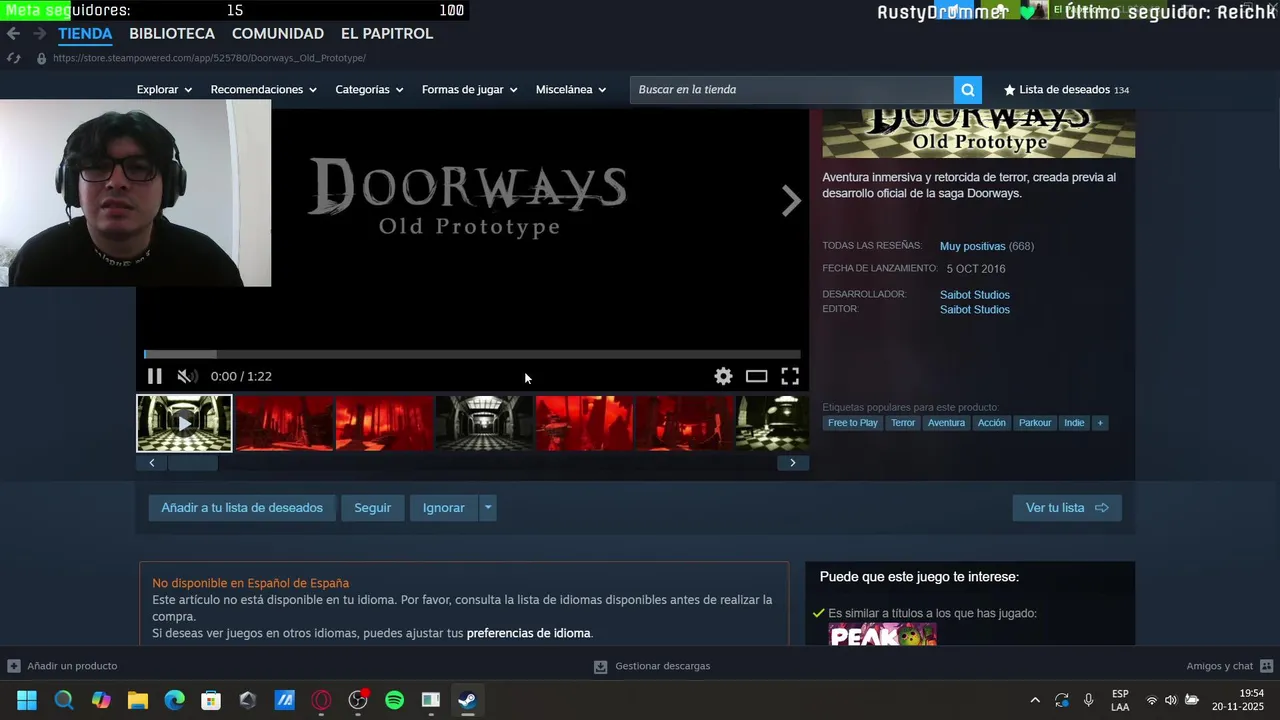Viewport: 1280px width, 720px height.
Task: Open Saibot Studios editor link
Action: tap(975, 310)
